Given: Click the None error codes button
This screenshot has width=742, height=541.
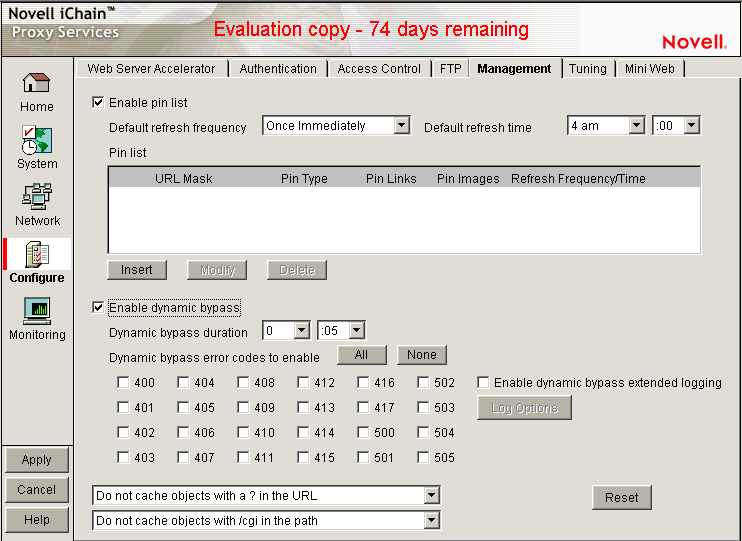Looking at the screenshot, I should [422, 355].
